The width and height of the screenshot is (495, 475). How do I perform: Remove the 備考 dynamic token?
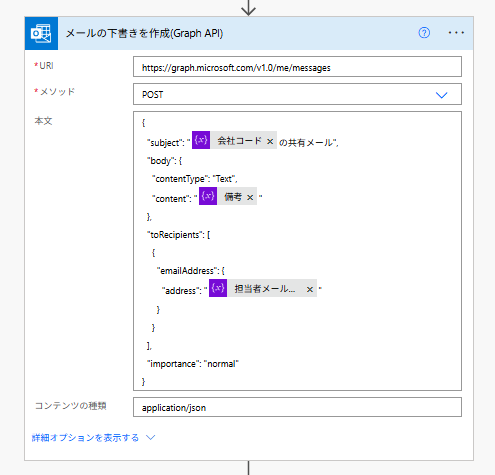[250, 198]
